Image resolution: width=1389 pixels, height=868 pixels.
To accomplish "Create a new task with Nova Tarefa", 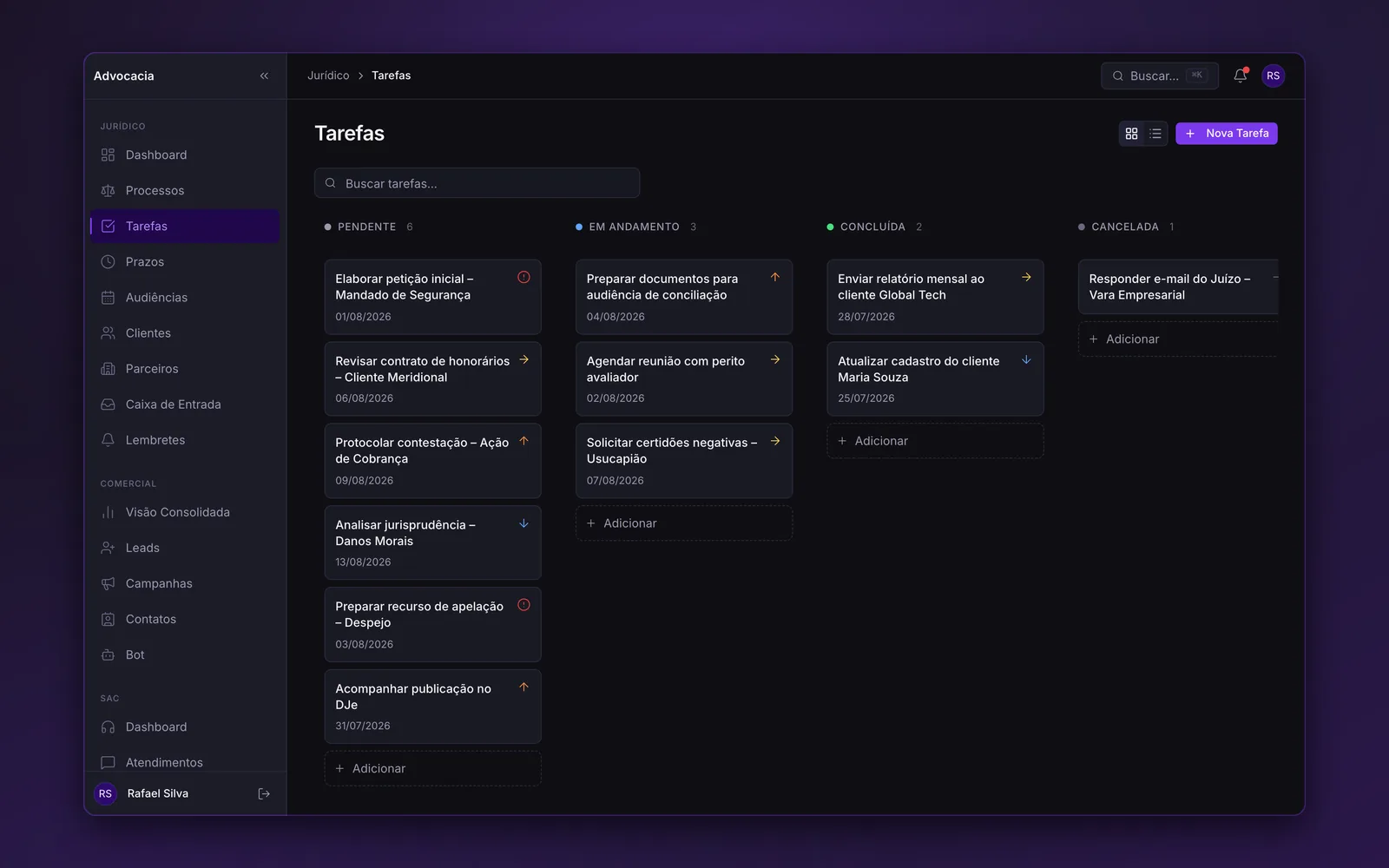I will point(1226,134).
